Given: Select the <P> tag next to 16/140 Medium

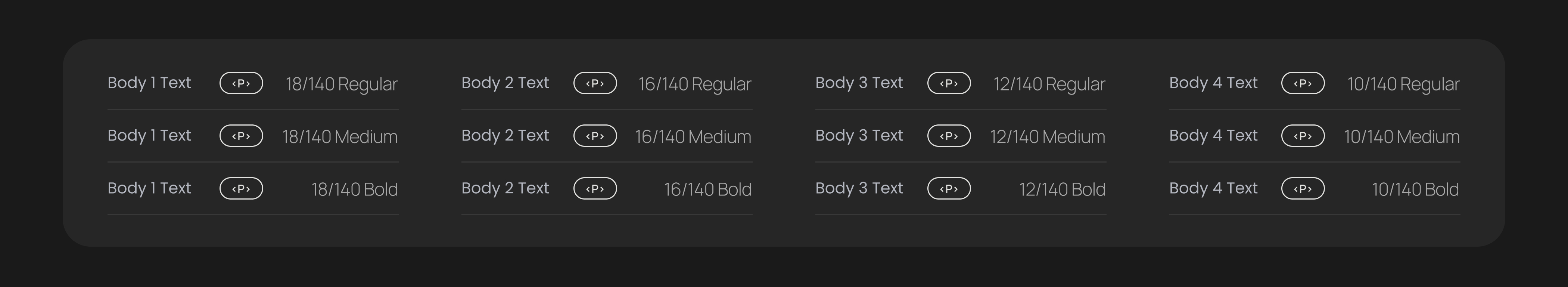Looking at the screenshot, I should click(x=595, y=136).
